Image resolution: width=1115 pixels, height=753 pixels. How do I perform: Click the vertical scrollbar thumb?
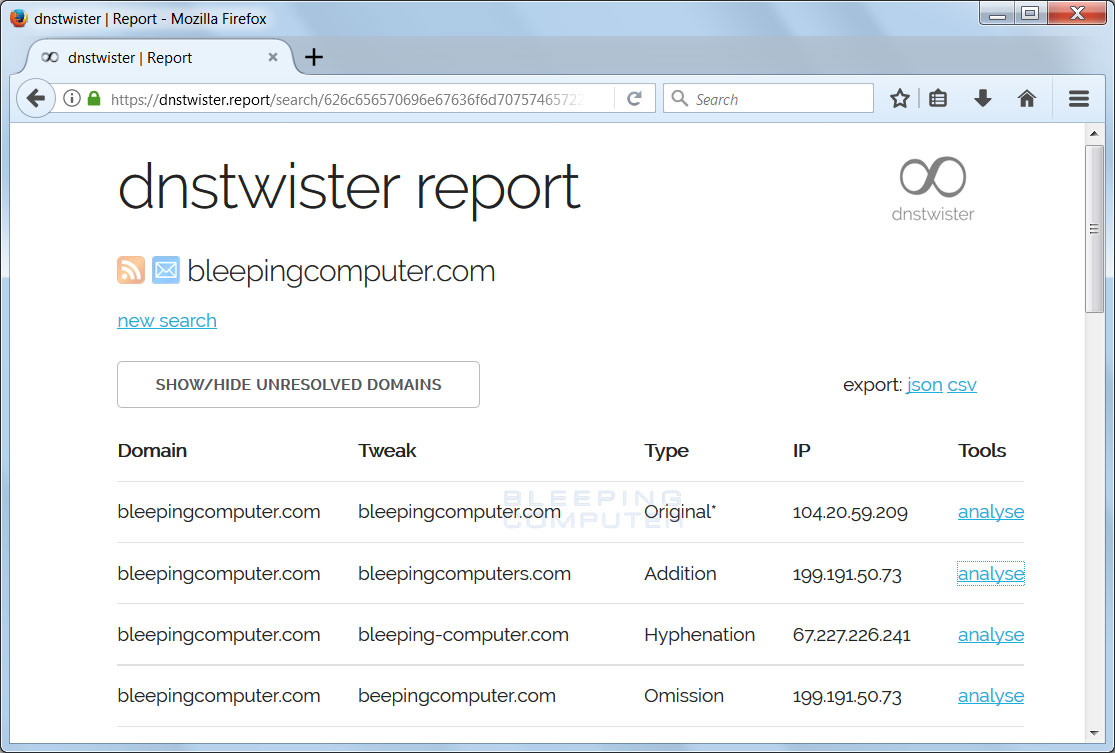[1094, 228]
